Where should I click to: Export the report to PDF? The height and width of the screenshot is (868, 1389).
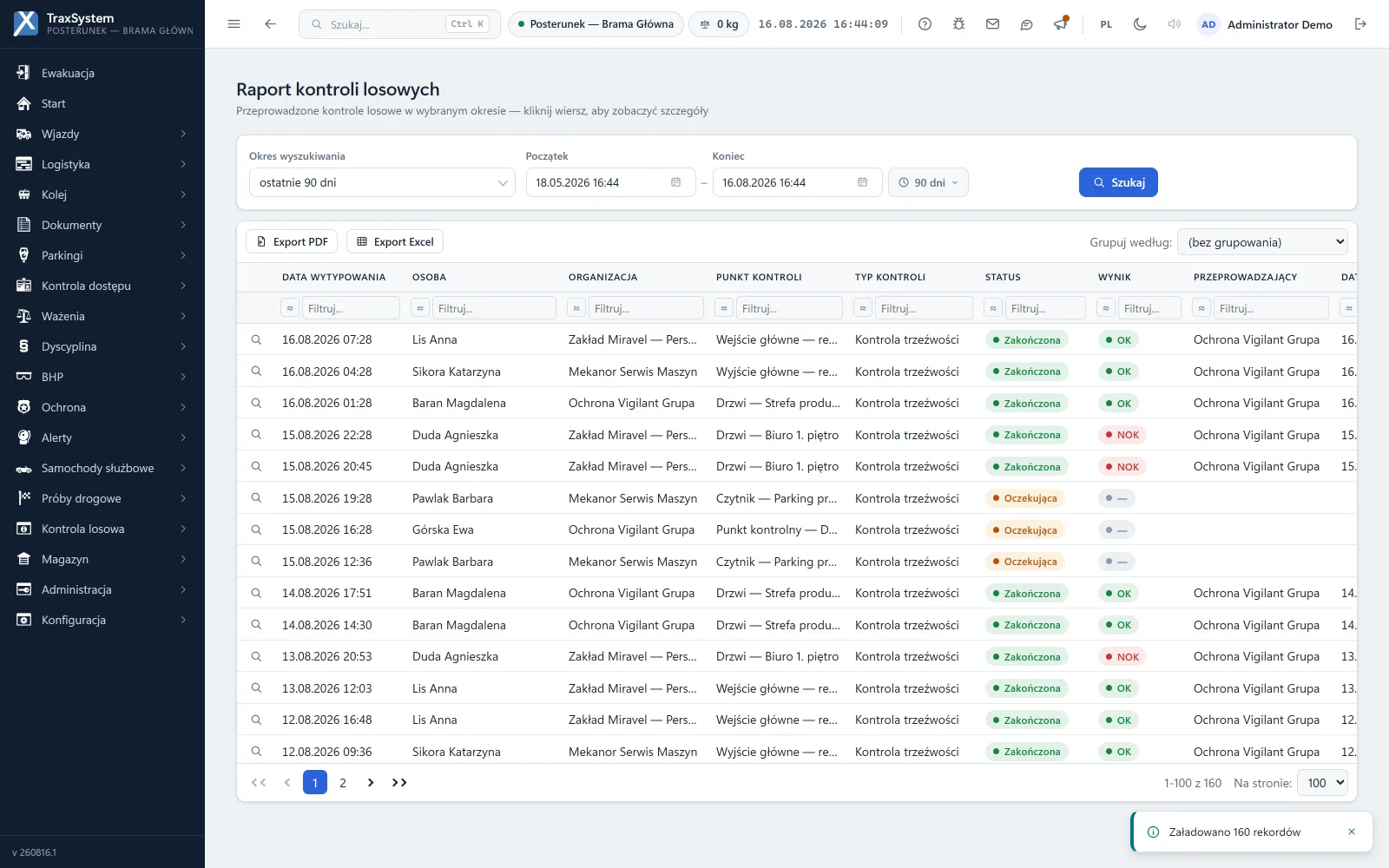(293, 241)
